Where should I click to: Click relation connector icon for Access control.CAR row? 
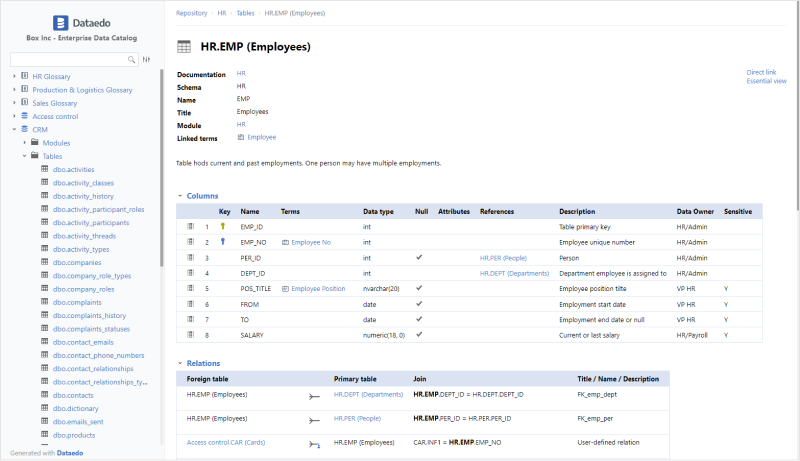tap(315, 442)
